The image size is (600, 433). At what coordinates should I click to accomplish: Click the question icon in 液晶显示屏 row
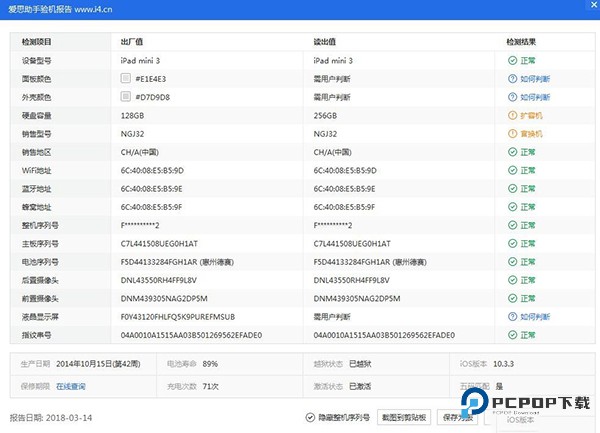pyautogui.click(x=512, y=316)
